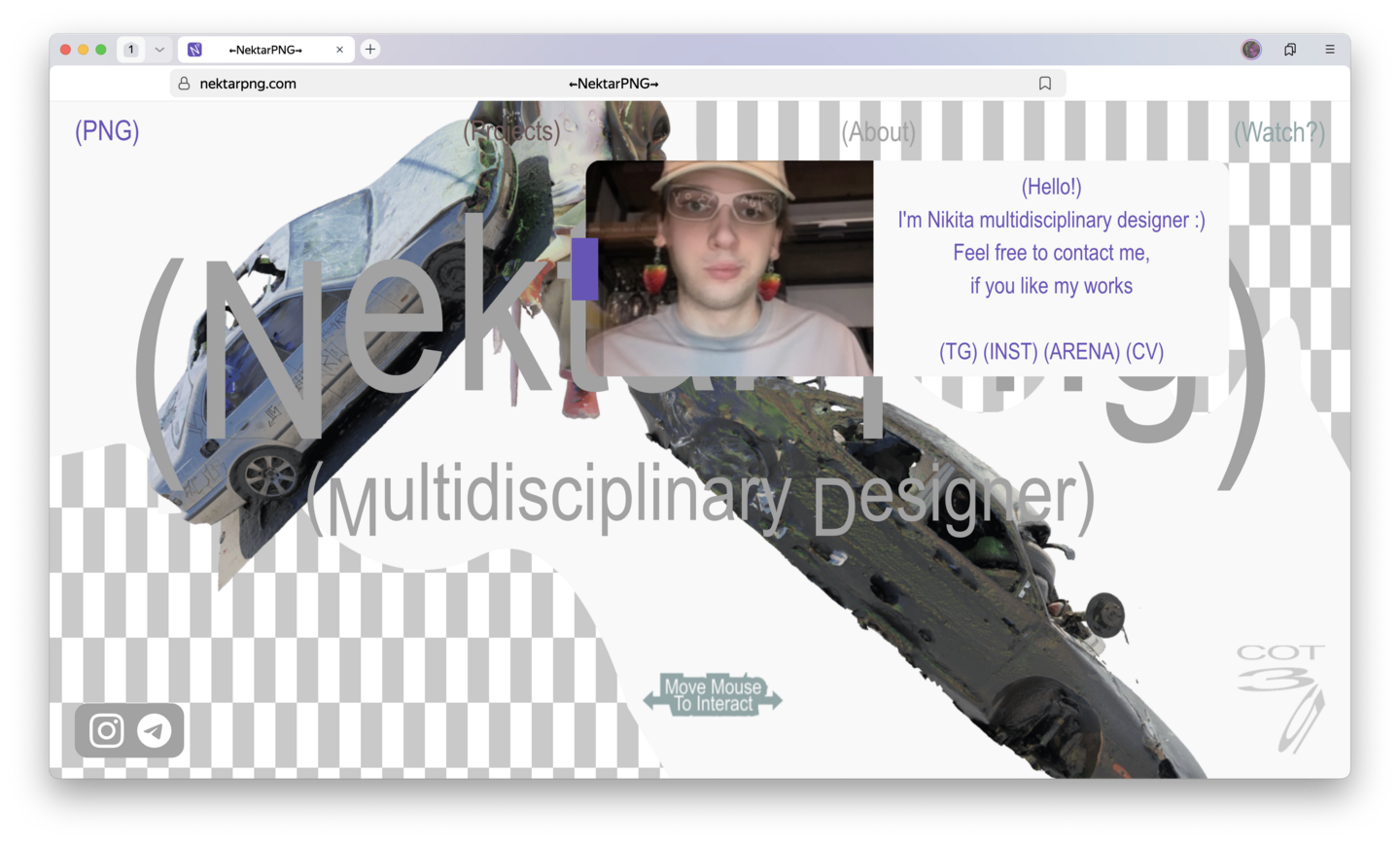Click the browser profile avatar

(x=1251, y=50)
